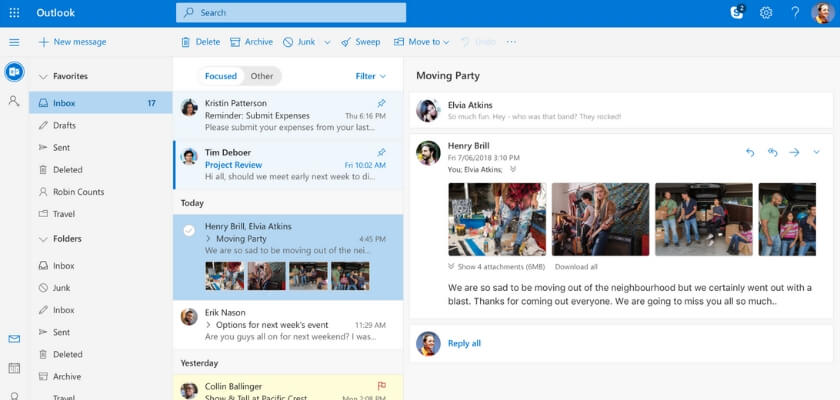This screenshot has height=400, width=840.
Task: Click Reply all at bottom
Action: (464, 343)
